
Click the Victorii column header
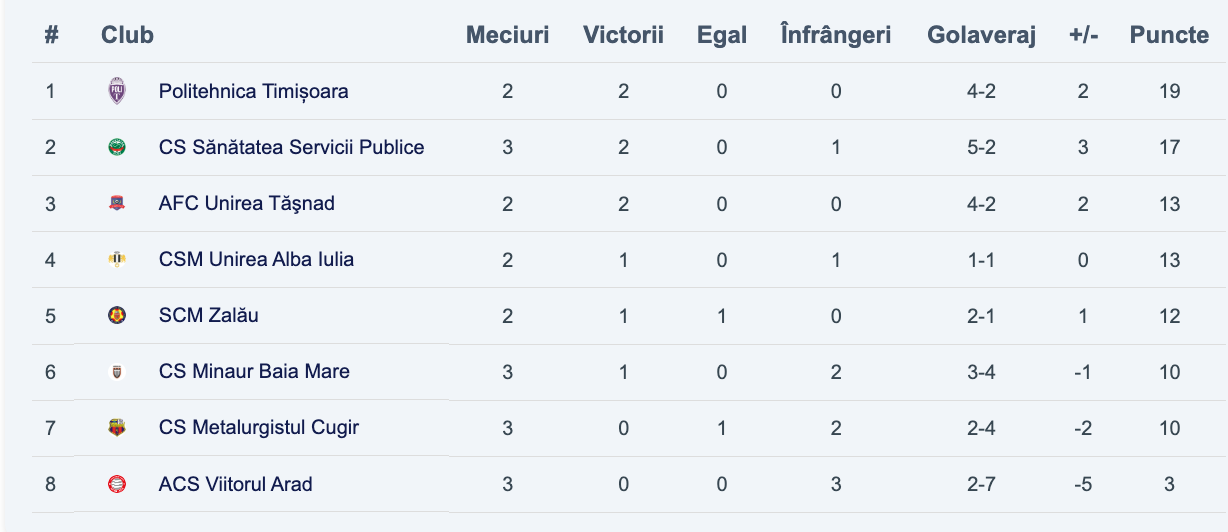[x=623, y=35]
